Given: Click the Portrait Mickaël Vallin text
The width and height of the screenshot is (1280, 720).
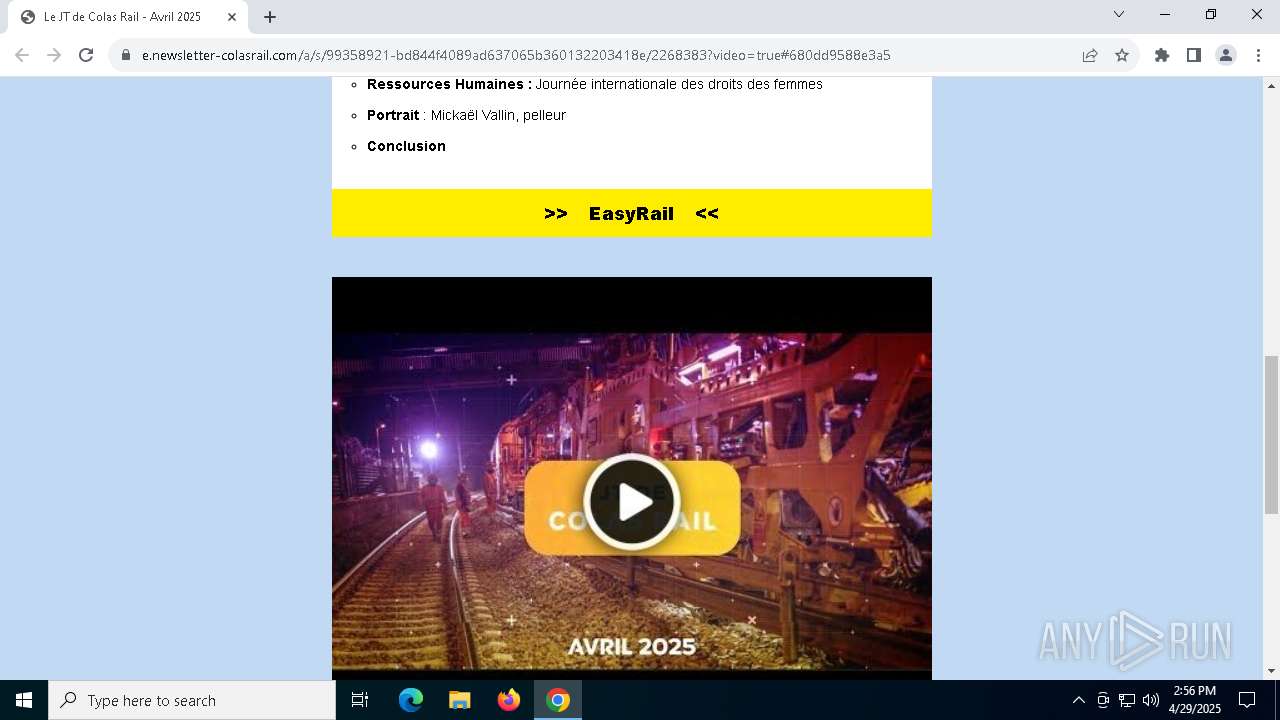Looking at the screenshot, I should click(x=466, y=115).
